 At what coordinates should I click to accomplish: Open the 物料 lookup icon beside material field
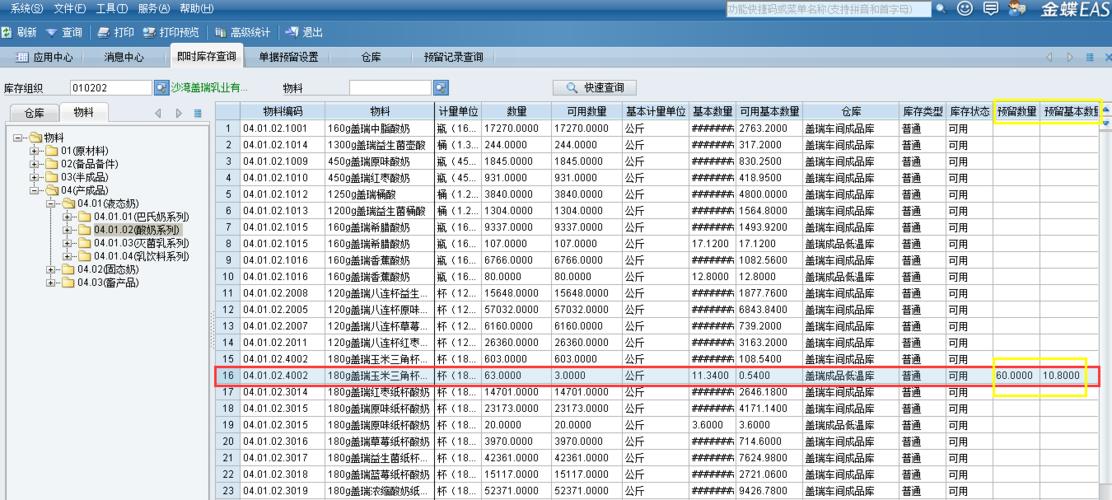click(x=441, y=88)
